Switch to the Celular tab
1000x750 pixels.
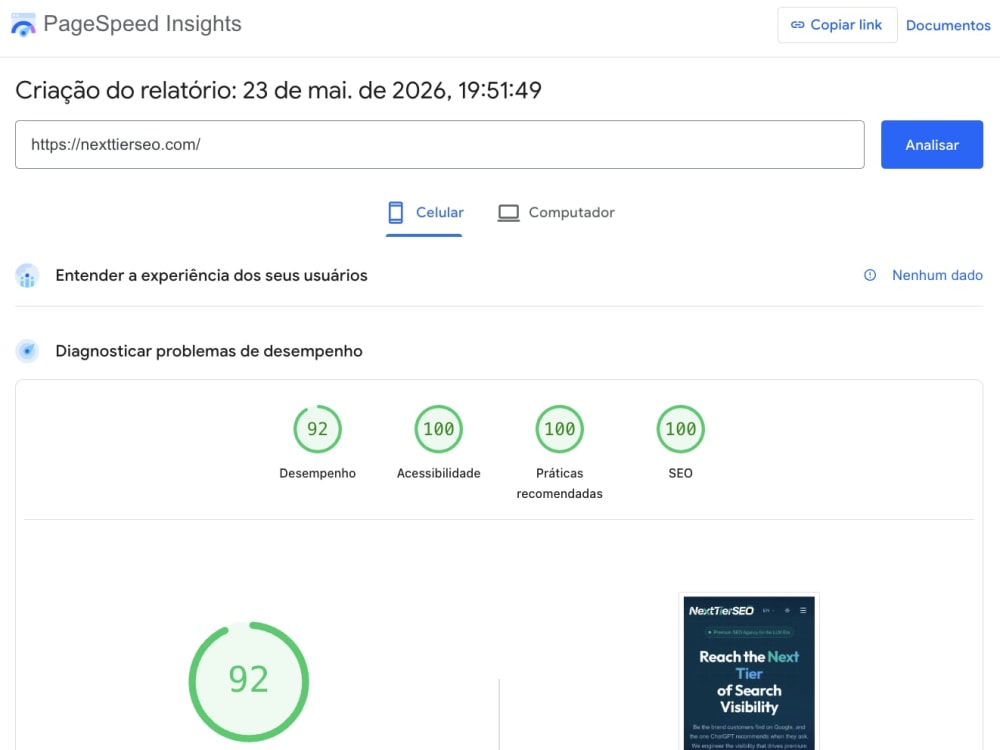coord(424,213)
